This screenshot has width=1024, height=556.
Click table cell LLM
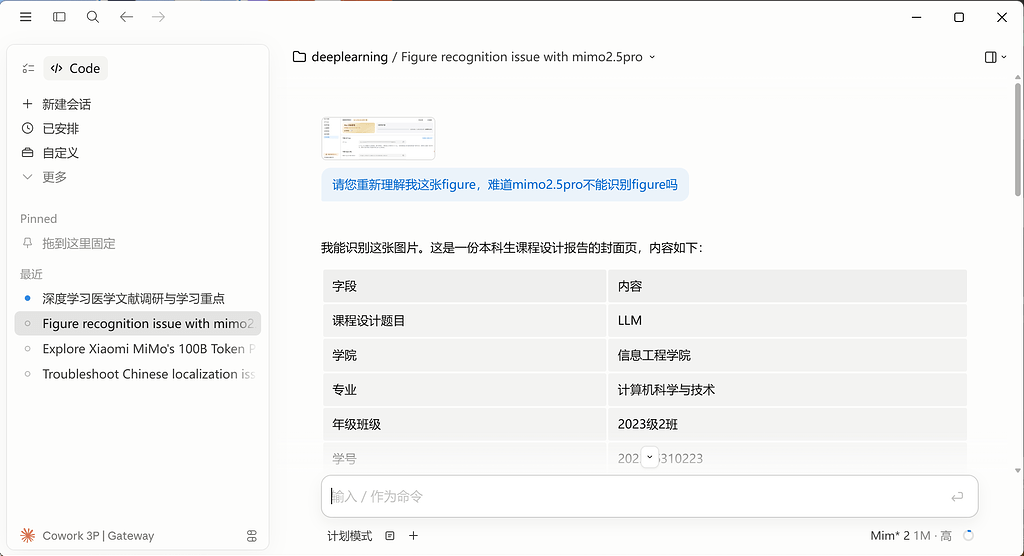[787, 320]
